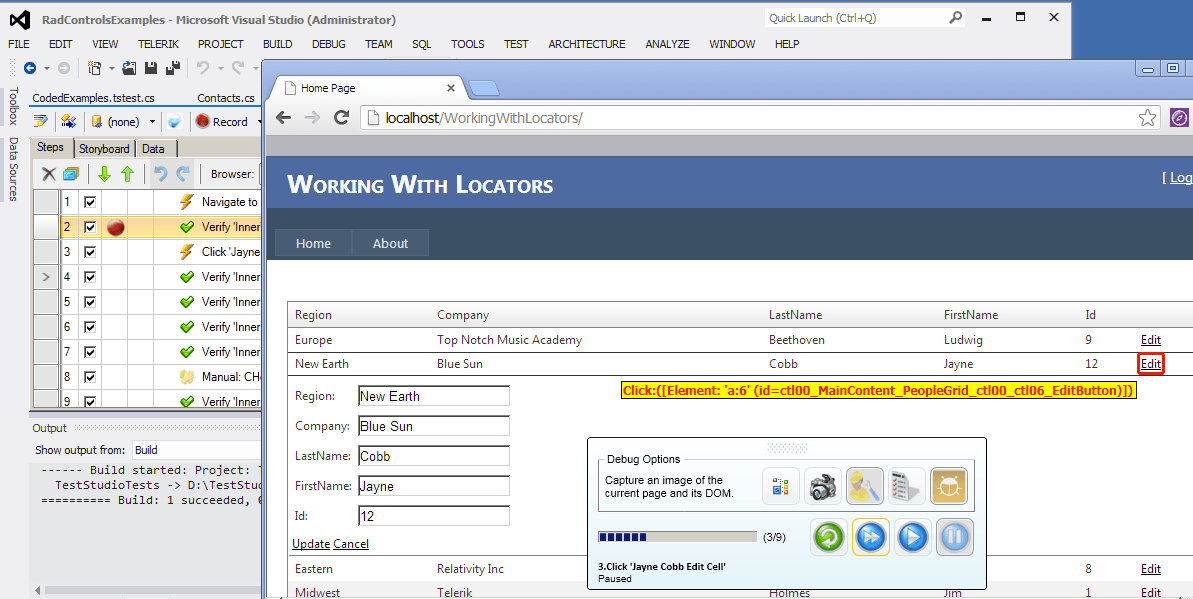Toggle the checkbox for step 8
Image resolution: width=1193 pixels, height=599 pixels.
pos(90,377)
